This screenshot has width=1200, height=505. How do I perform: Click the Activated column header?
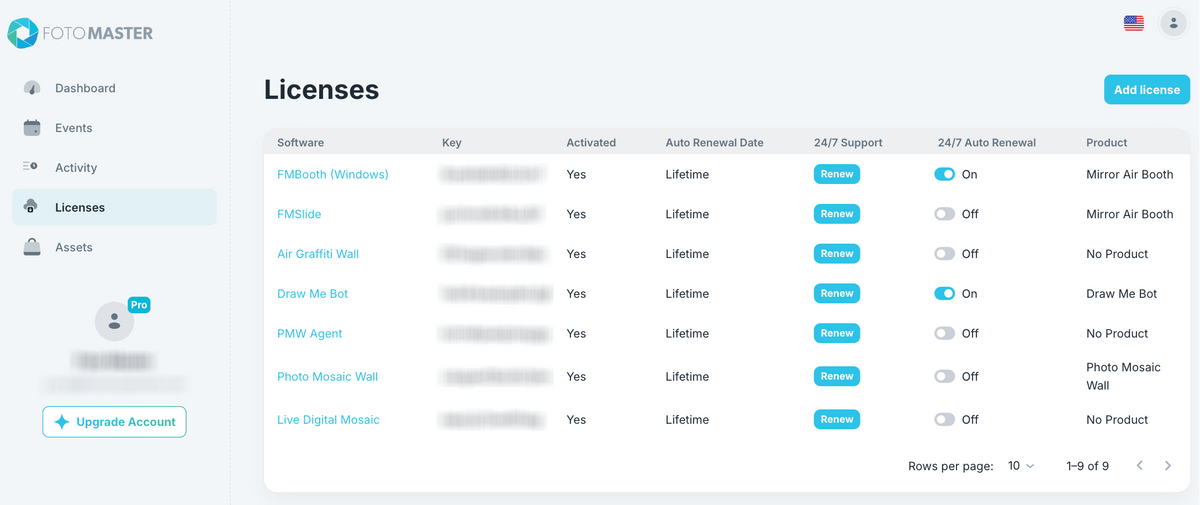pos(591,143)
